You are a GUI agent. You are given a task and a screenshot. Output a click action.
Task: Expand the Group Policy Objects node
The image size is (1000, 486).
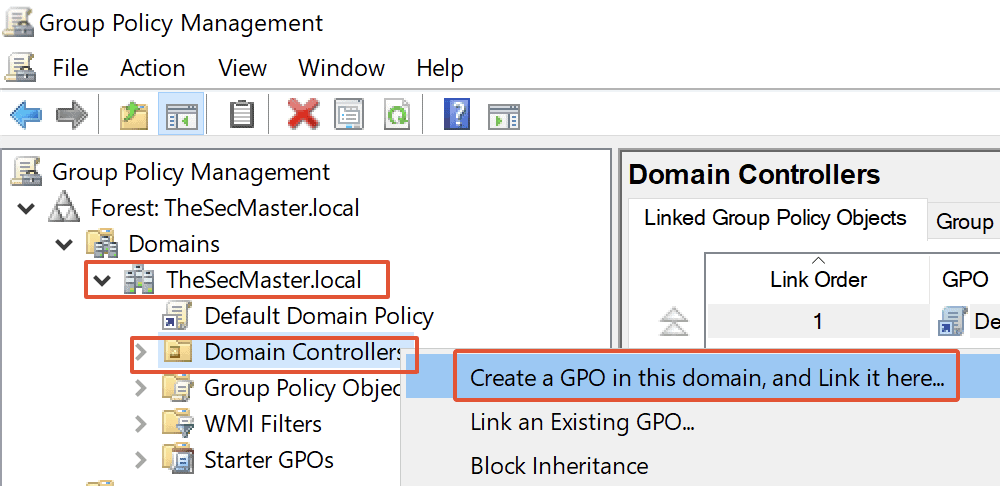(141, 388)
